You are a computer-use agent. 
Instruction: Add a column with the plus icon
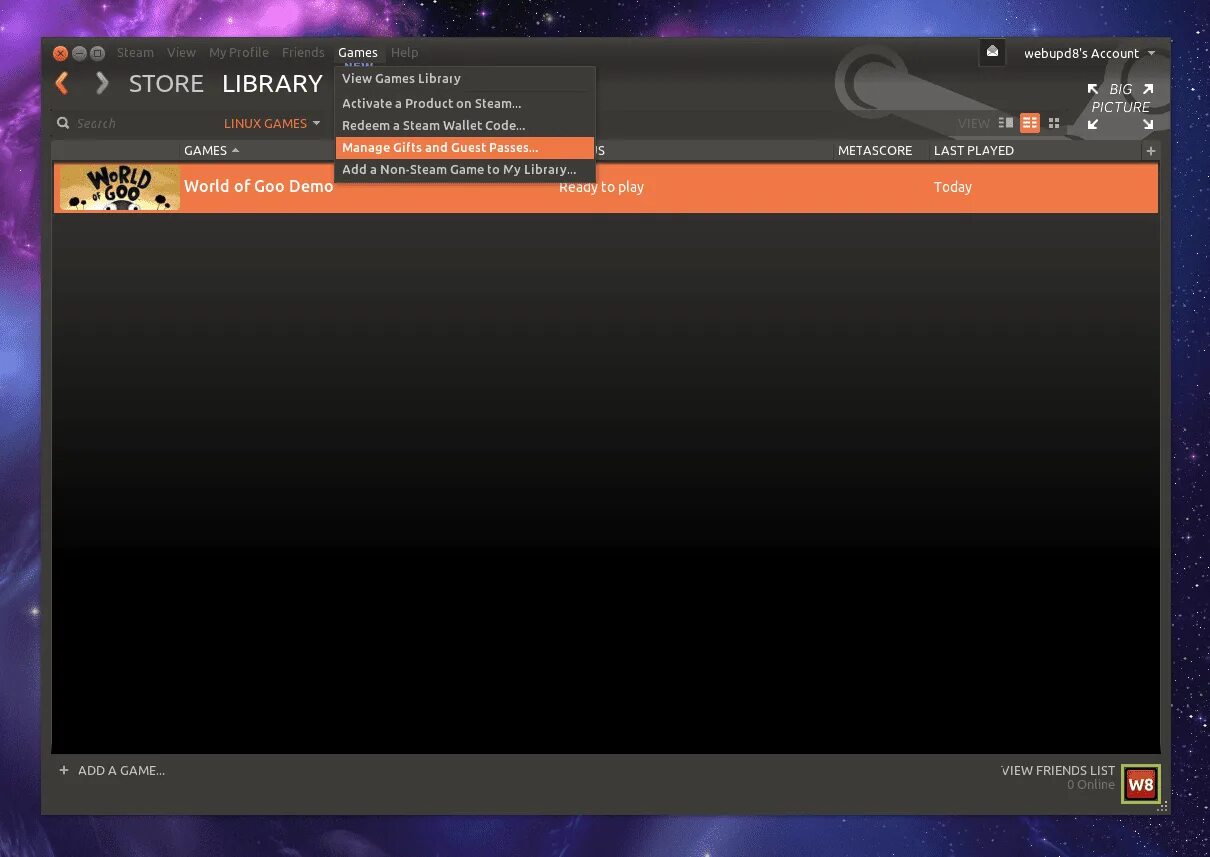(x=1150, y=150)
